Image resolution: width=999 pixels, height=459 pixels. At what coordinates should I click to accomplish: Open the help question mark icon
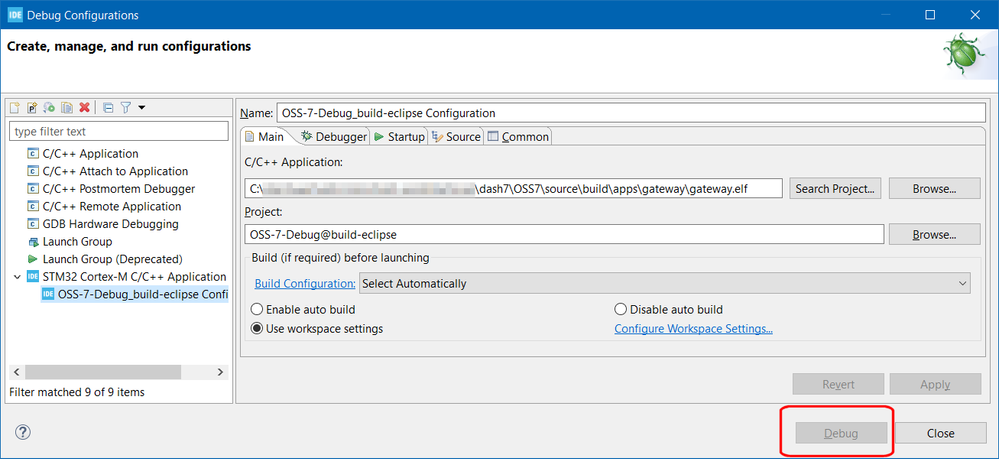(x=23, y=432)
